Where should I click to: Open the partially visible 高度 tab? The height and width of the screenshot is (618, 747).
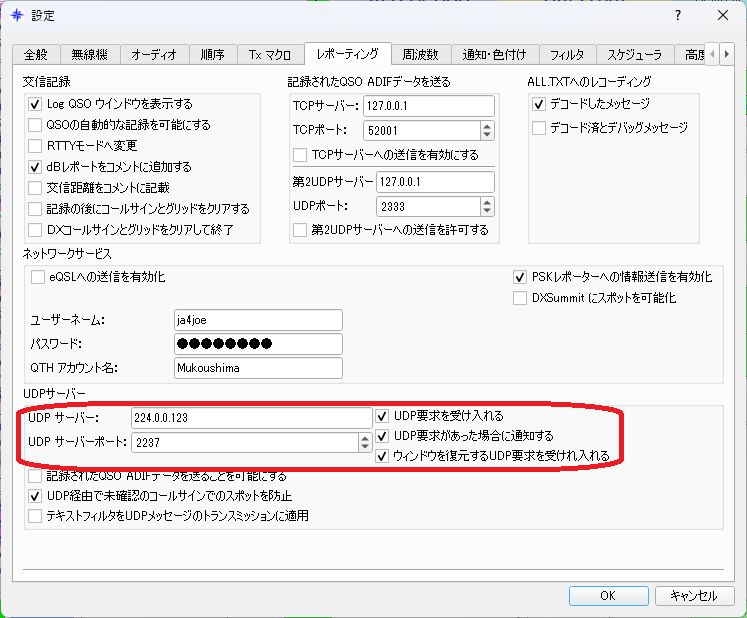tap(690, 55)
